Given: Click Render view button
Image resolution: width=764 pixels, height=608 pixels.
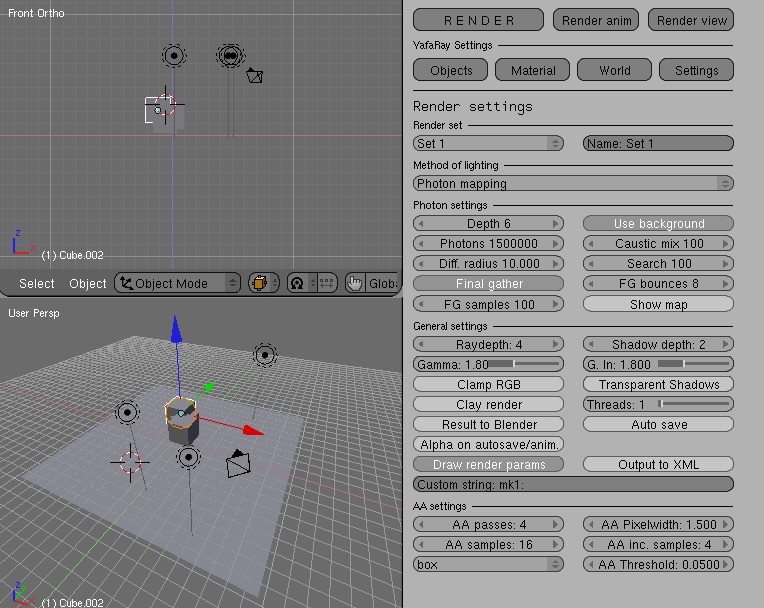Looking at the screenshot, I should click(691, 20).
